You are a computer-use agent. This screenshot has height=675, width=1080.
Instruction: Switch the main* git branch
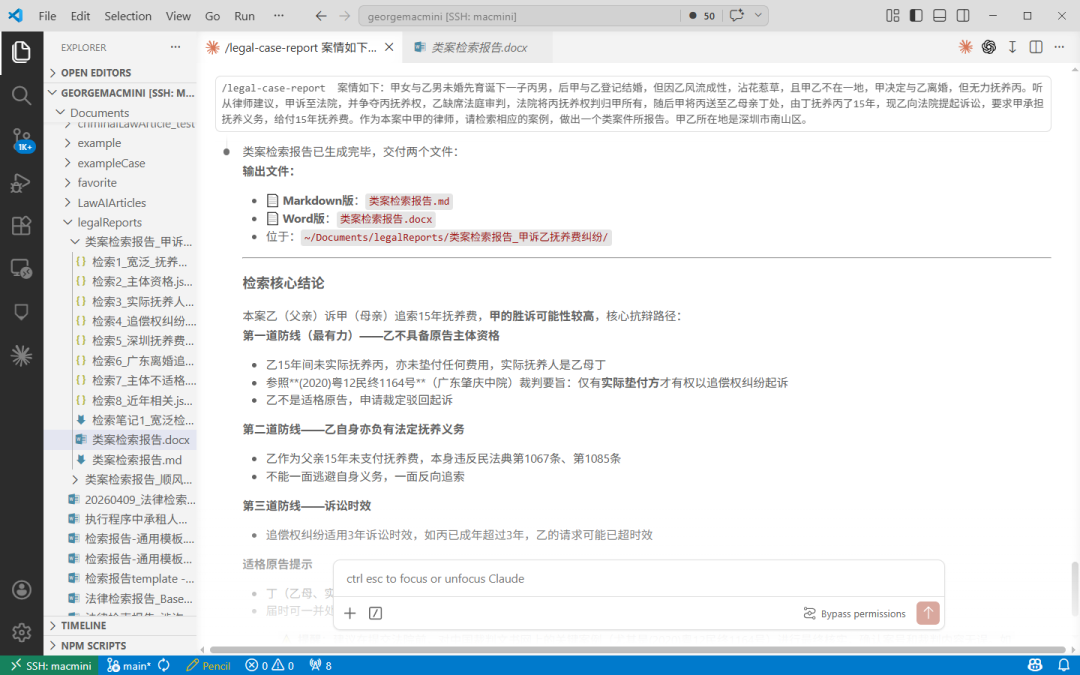(x=129, y=665)
